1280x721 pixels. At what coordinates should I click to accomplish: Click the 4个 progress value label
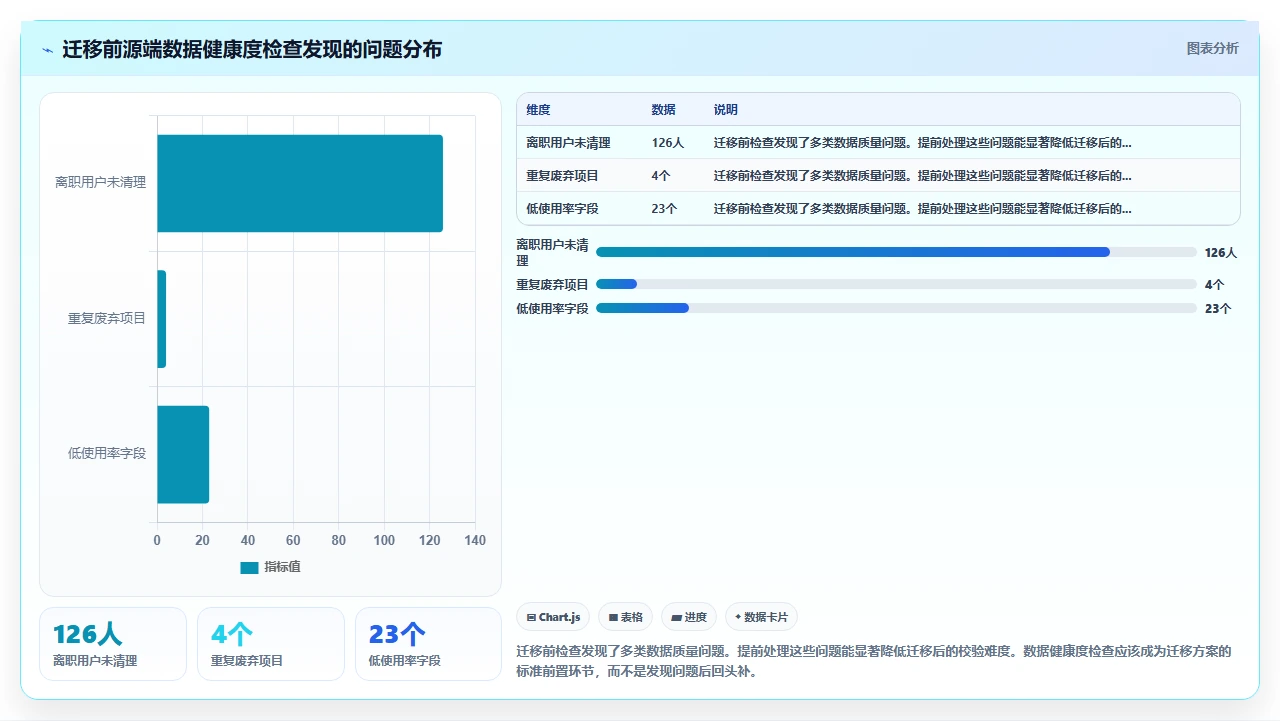(x=1214, y=285)
